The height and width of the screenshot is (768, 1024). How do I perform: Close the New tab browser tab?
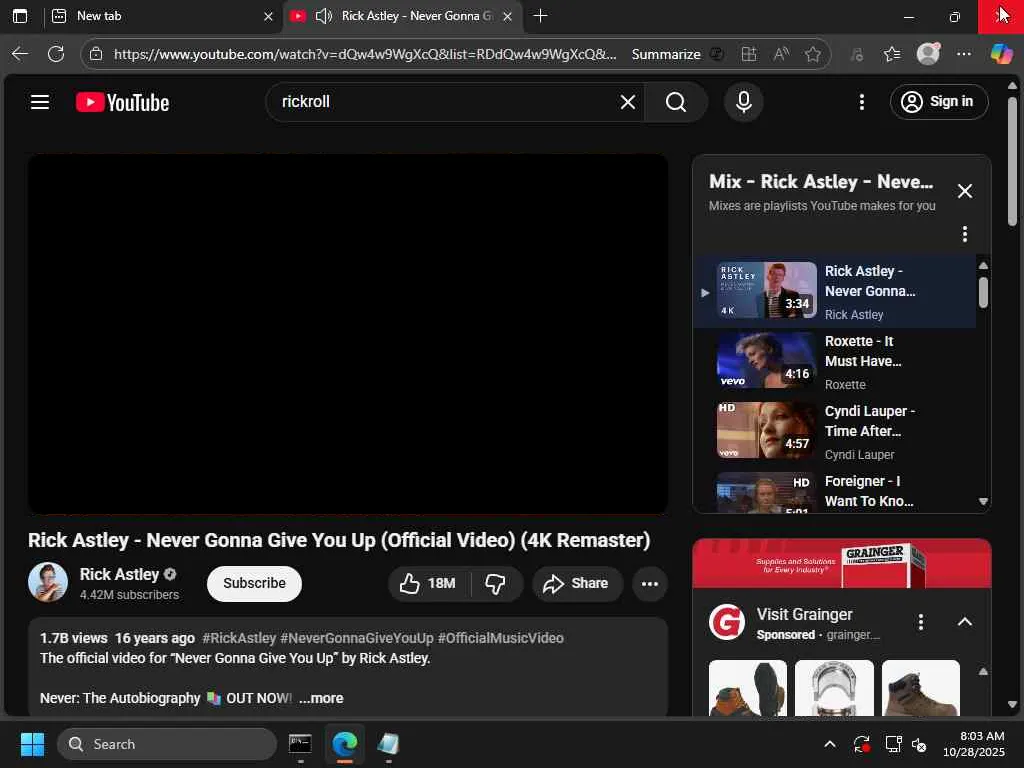pos(268,16)
